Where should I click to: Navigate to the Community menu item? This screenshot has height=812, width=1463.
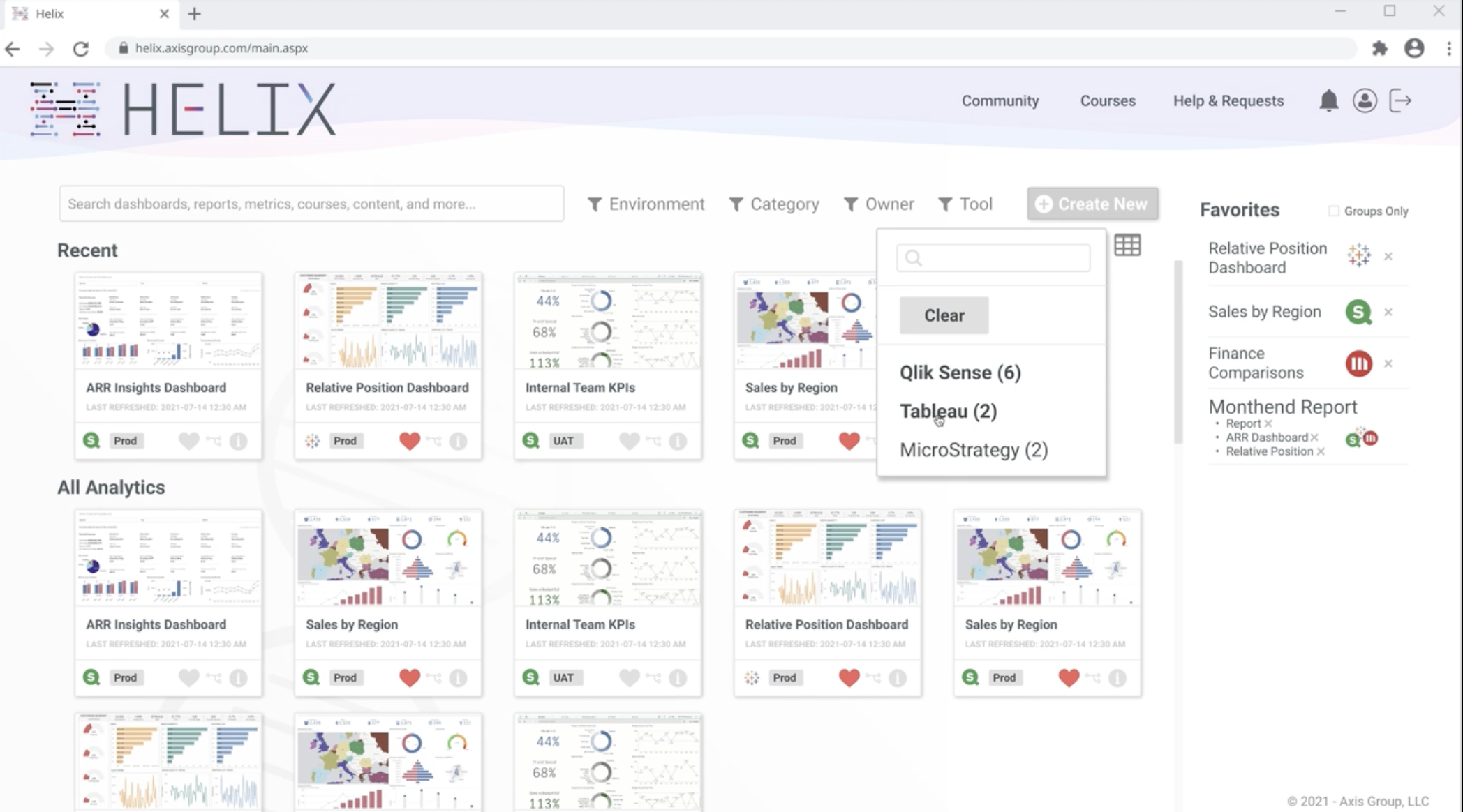(x=1000, y=100)
